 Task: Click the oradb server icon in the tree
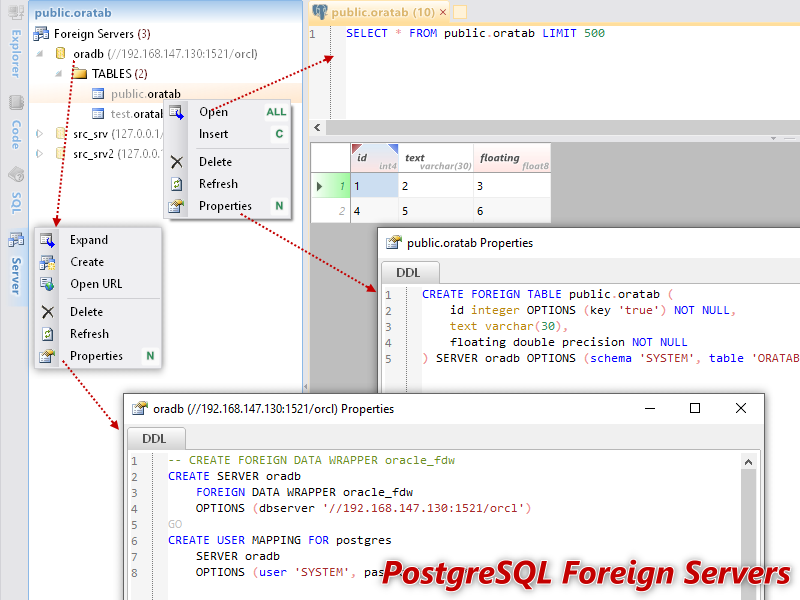(60, 53)
